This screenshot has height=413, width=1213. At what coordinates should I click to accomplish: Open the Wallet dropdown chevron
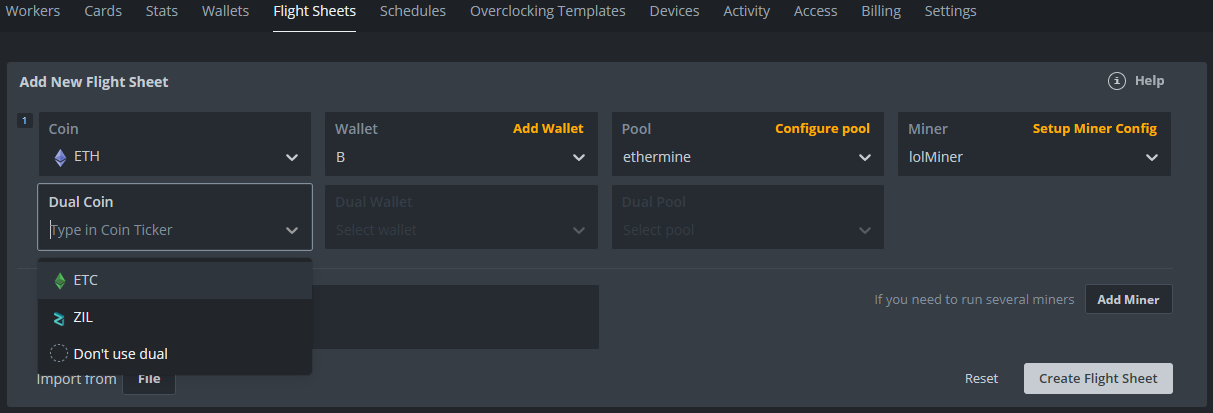click(x=578, y=157)
